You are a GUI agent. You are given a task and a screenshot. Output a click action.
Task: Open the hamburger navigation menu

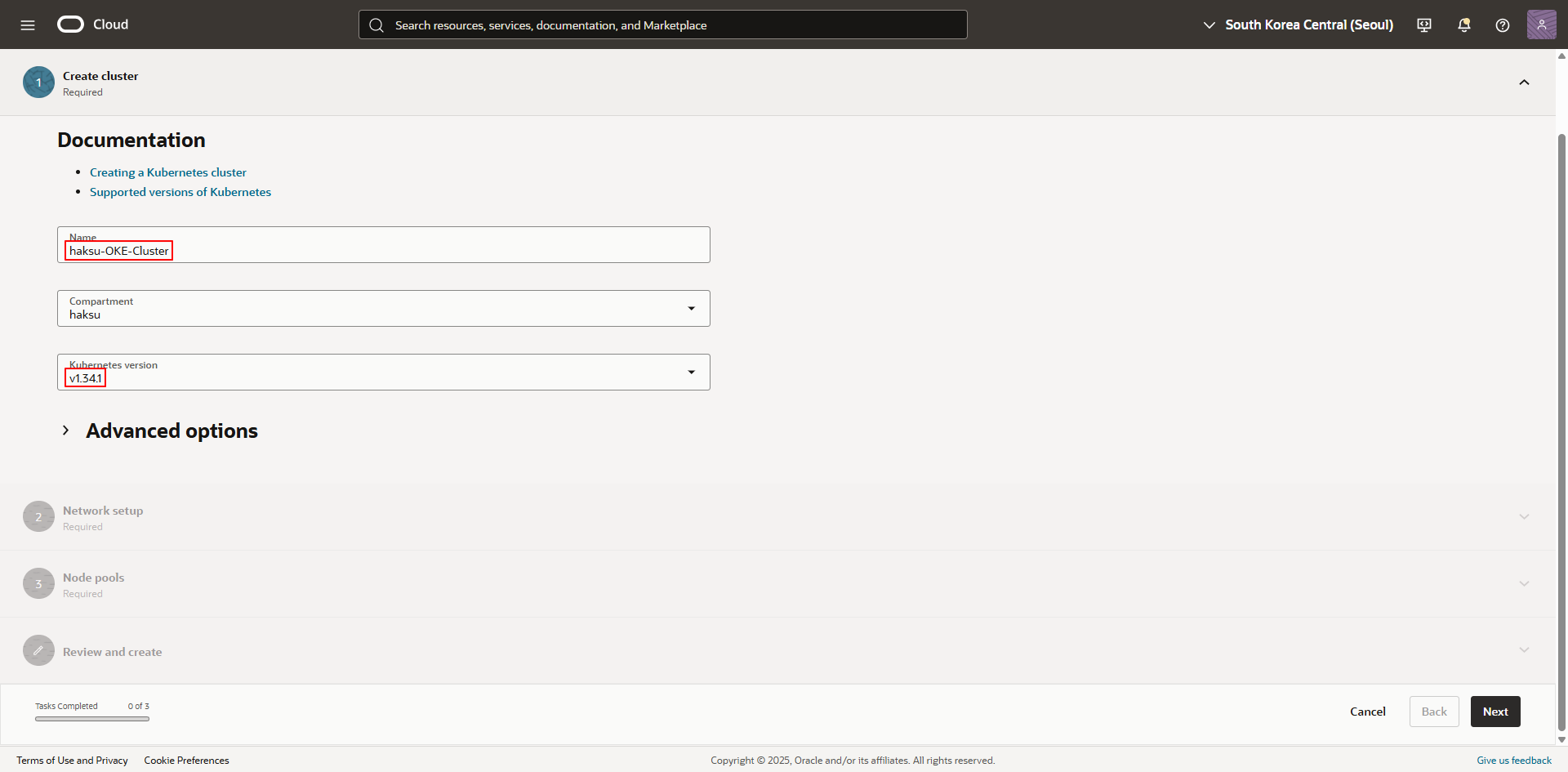coord(28,25)
